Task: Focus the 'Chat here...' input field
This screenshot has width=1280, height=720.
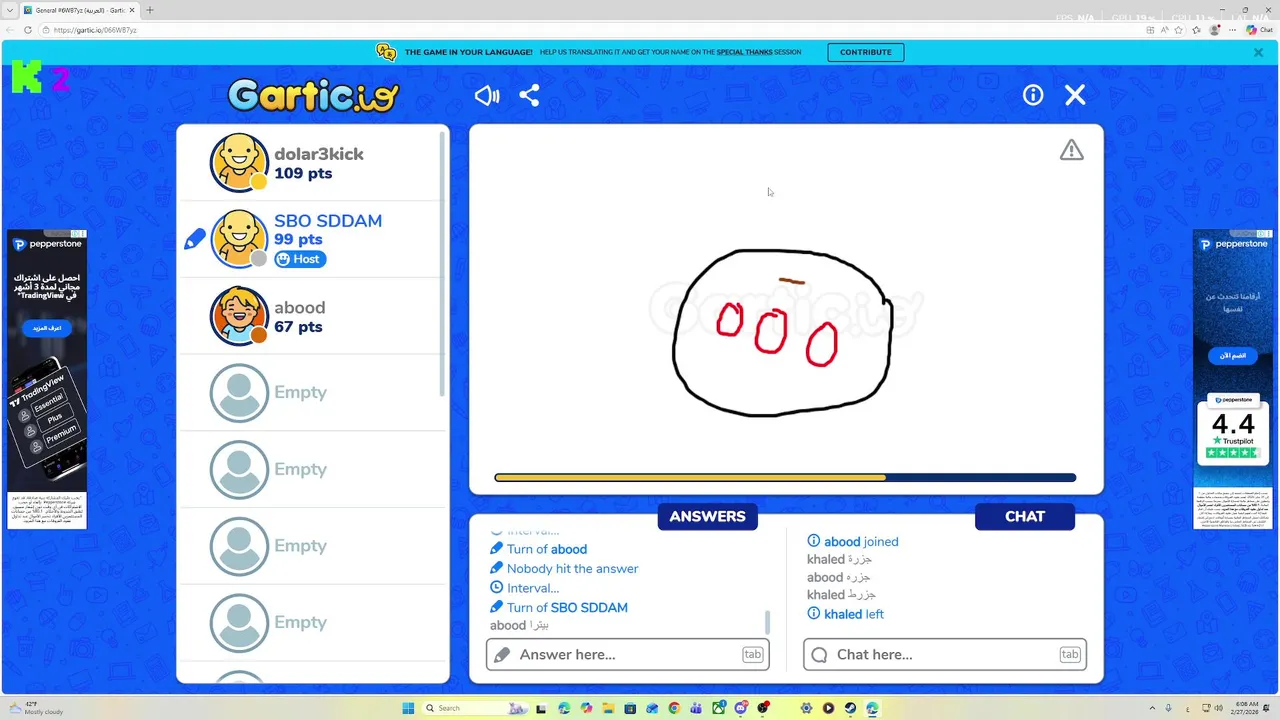Action: pos(945,654)
